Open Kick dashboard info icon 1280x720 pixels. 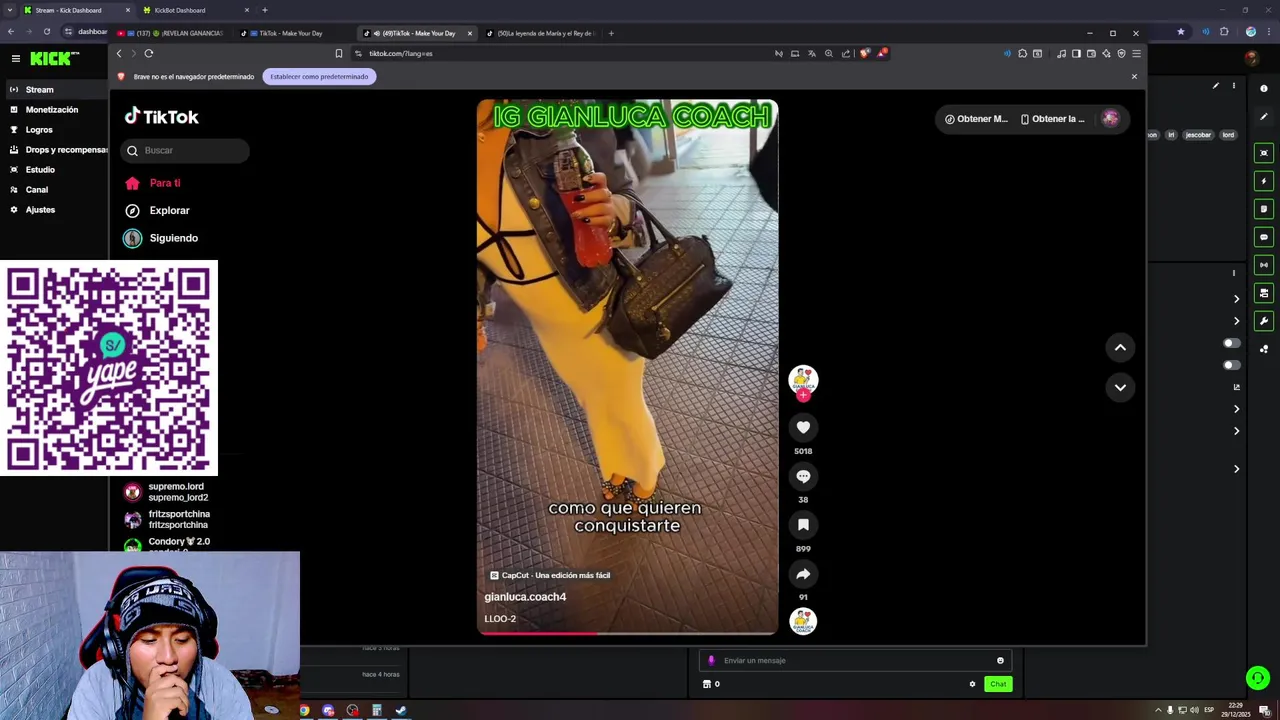point(1264,89)
